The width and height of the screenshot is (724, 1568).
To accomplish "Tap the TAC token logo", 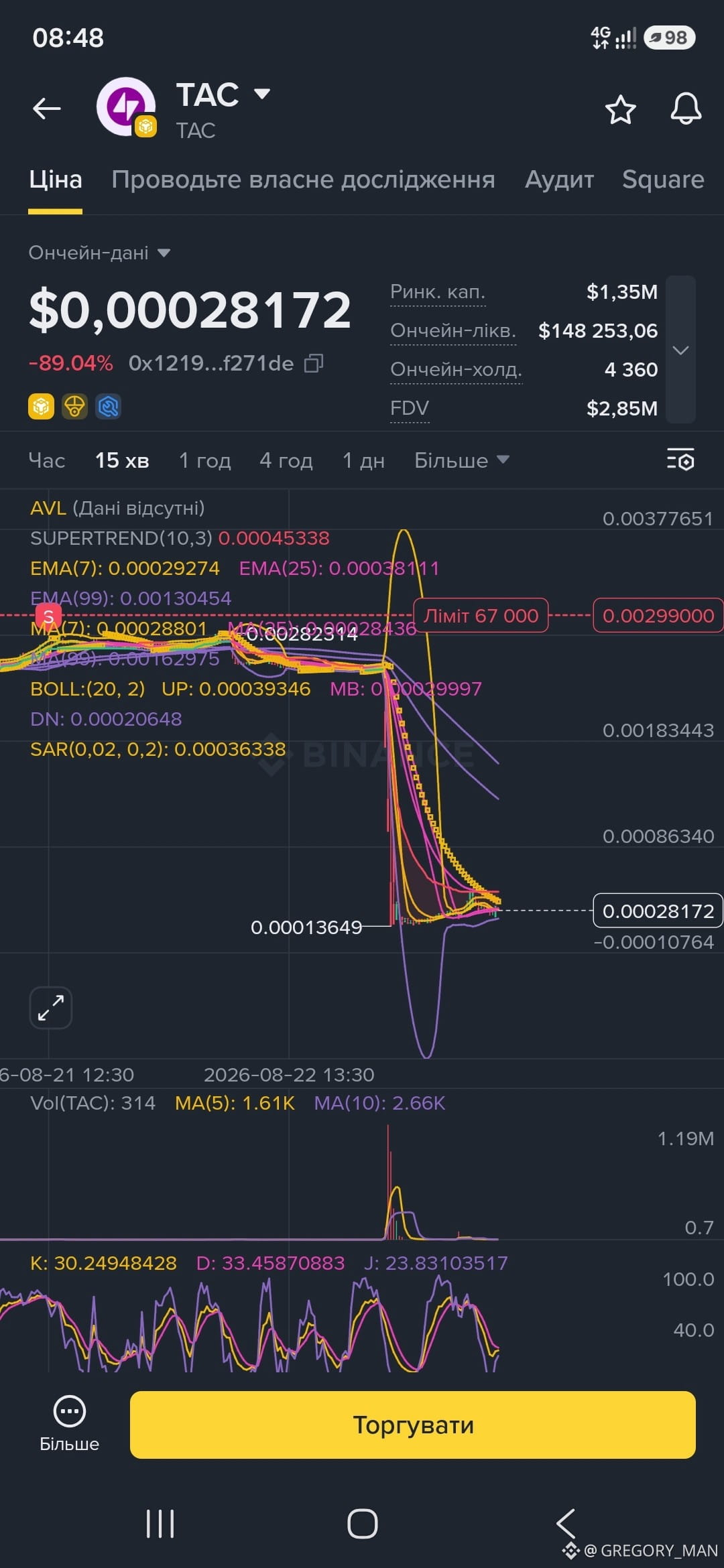I will tap(126, 107).
